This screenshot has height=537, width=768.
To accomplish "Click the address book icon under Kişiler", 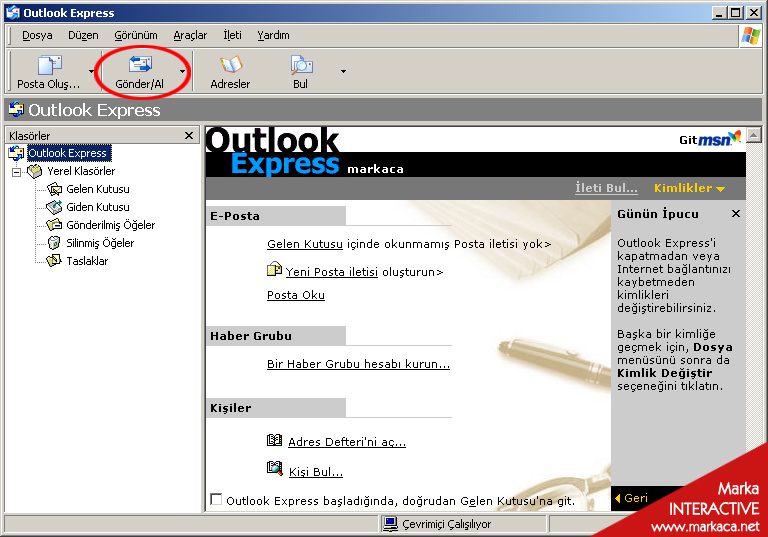I will pos(274,440).
